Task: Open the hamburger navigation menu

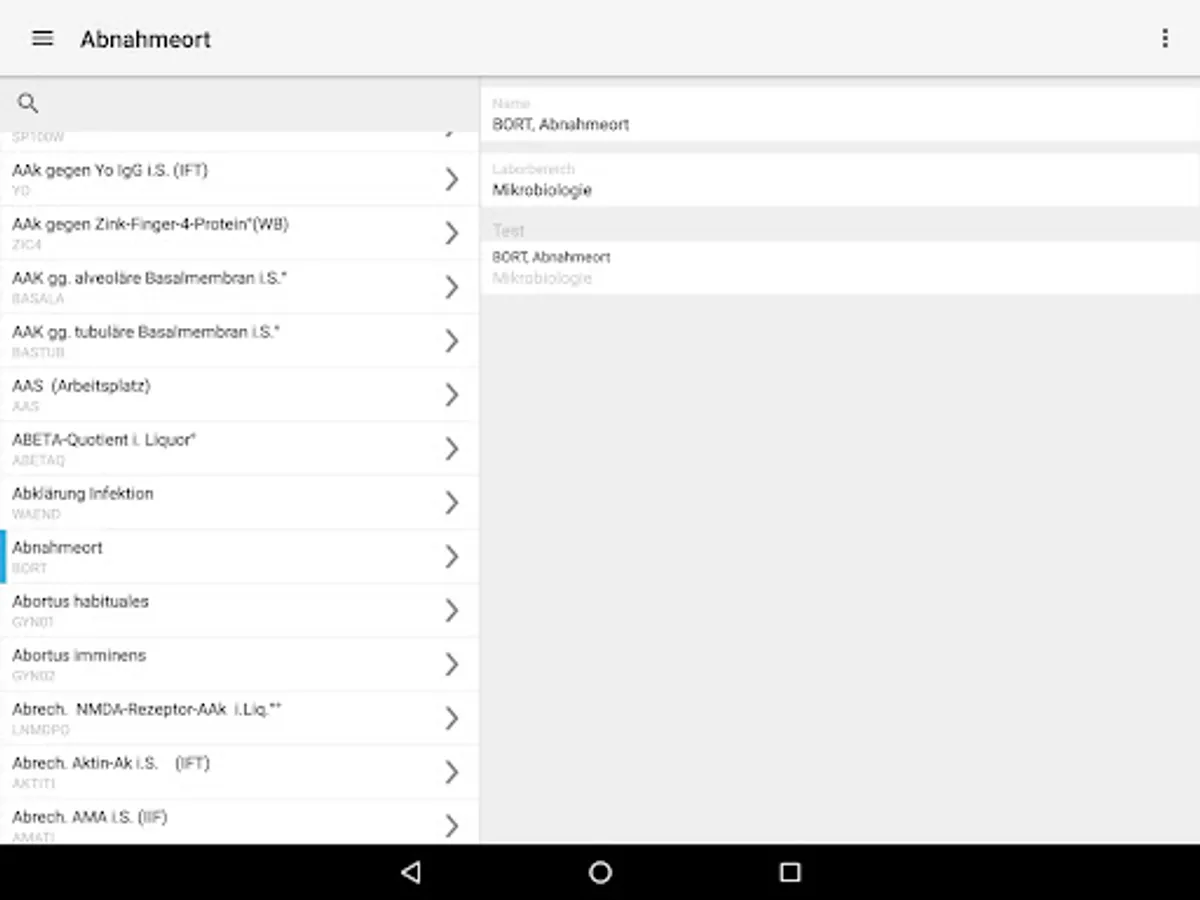Action: (42, 39)
